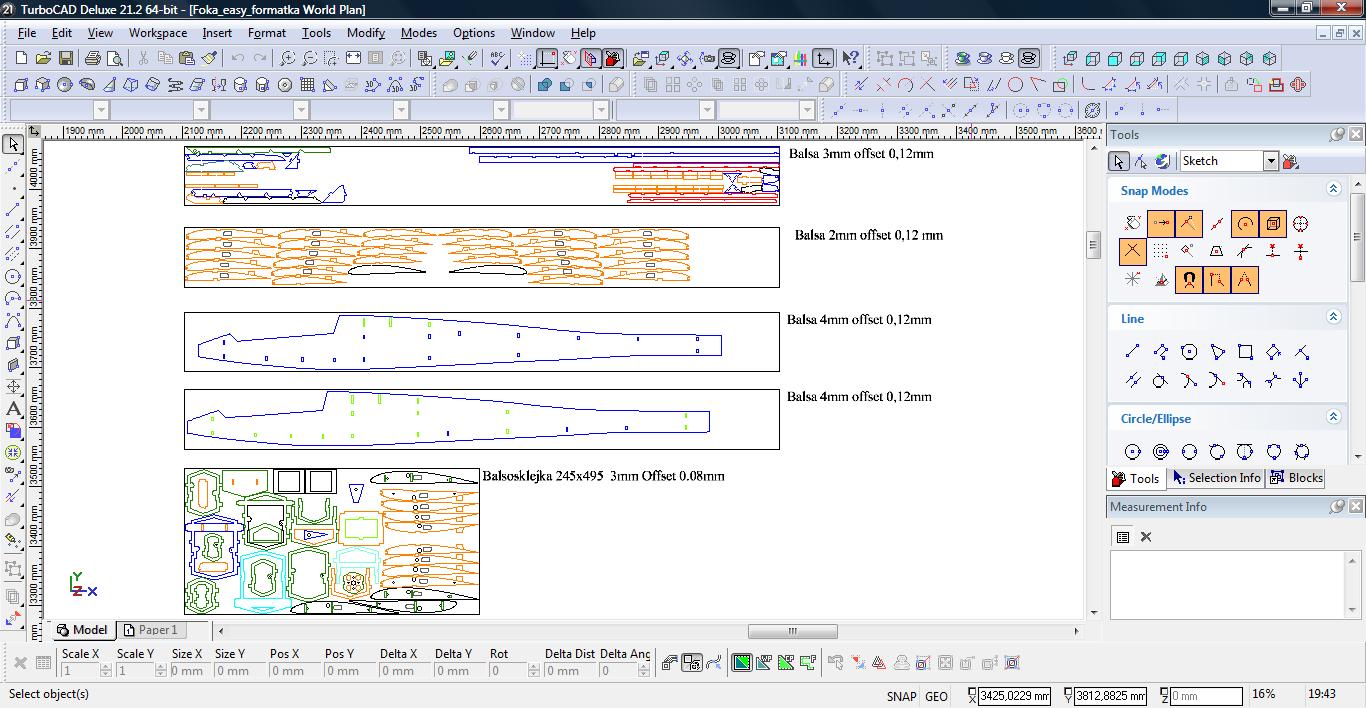Select the Spell Check ABC icon
The image size is (1366, 708).
(498, 59)
